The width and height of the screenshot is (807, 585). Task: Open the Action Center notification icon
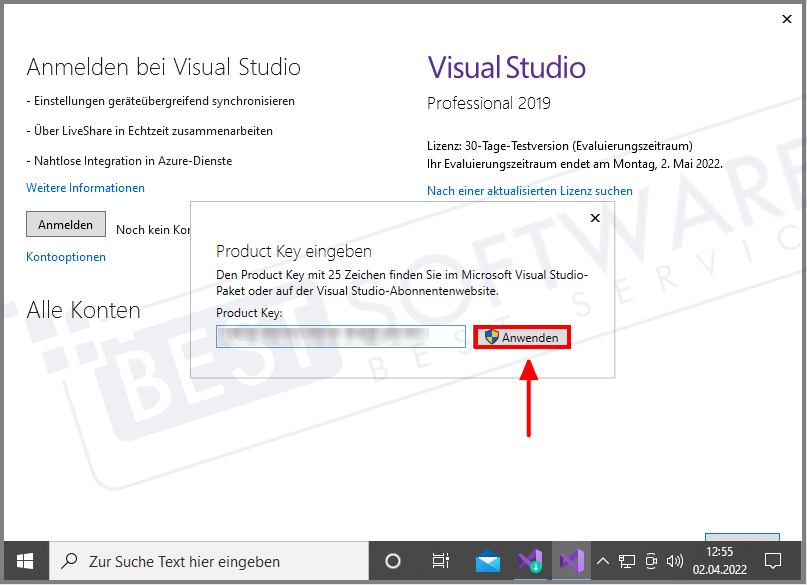pos(774,561)
